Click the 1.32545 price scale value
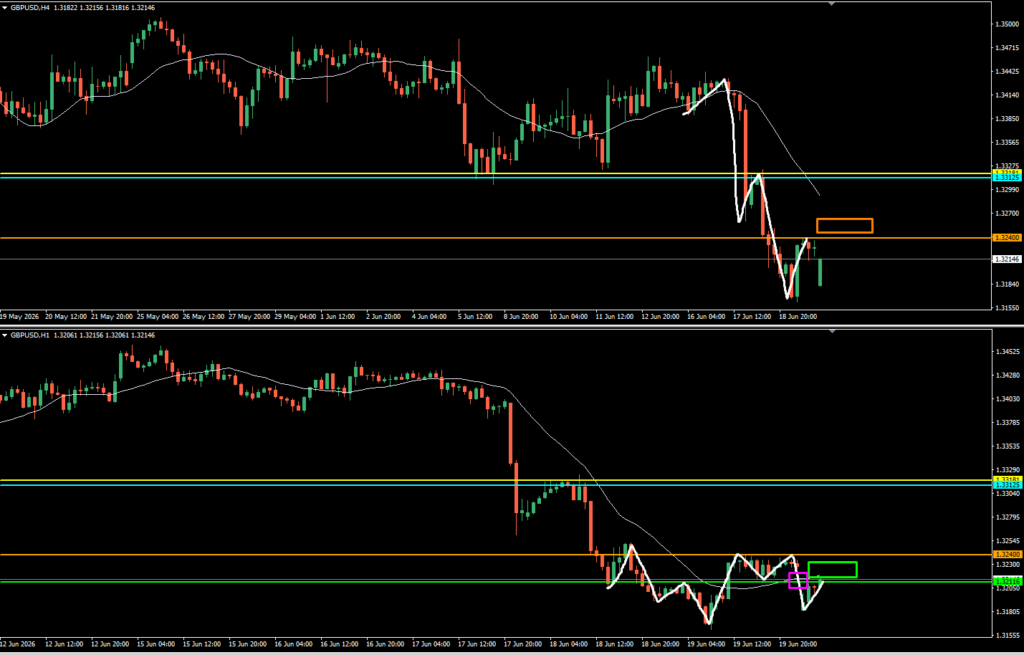1024x655 pixels. (1006, 540)
